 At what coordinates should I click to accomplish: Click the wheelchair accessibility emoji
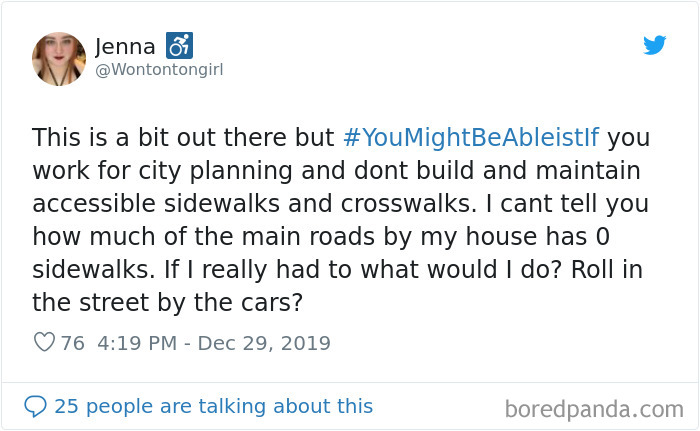(x=180, y=45)
